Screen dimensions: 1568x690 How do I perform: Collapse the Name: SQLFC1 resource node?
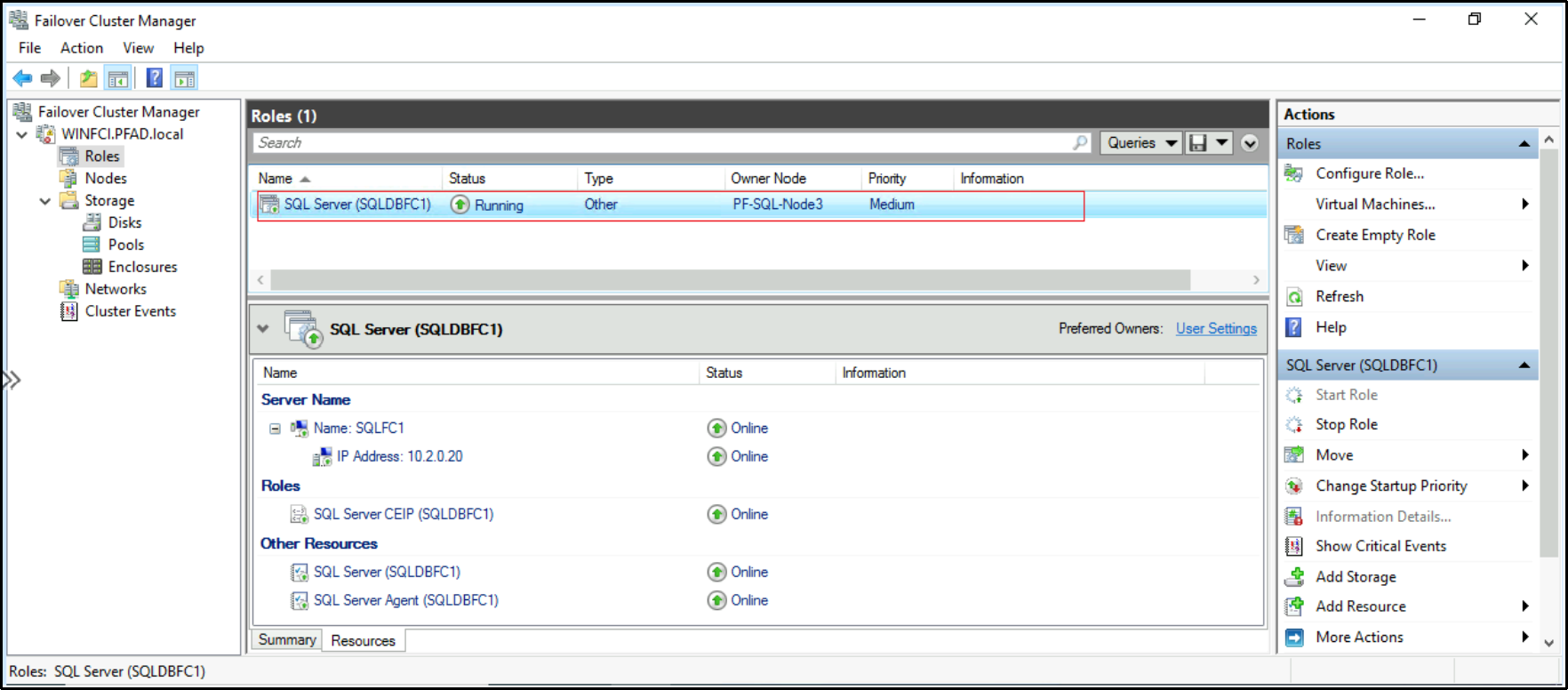275,429
